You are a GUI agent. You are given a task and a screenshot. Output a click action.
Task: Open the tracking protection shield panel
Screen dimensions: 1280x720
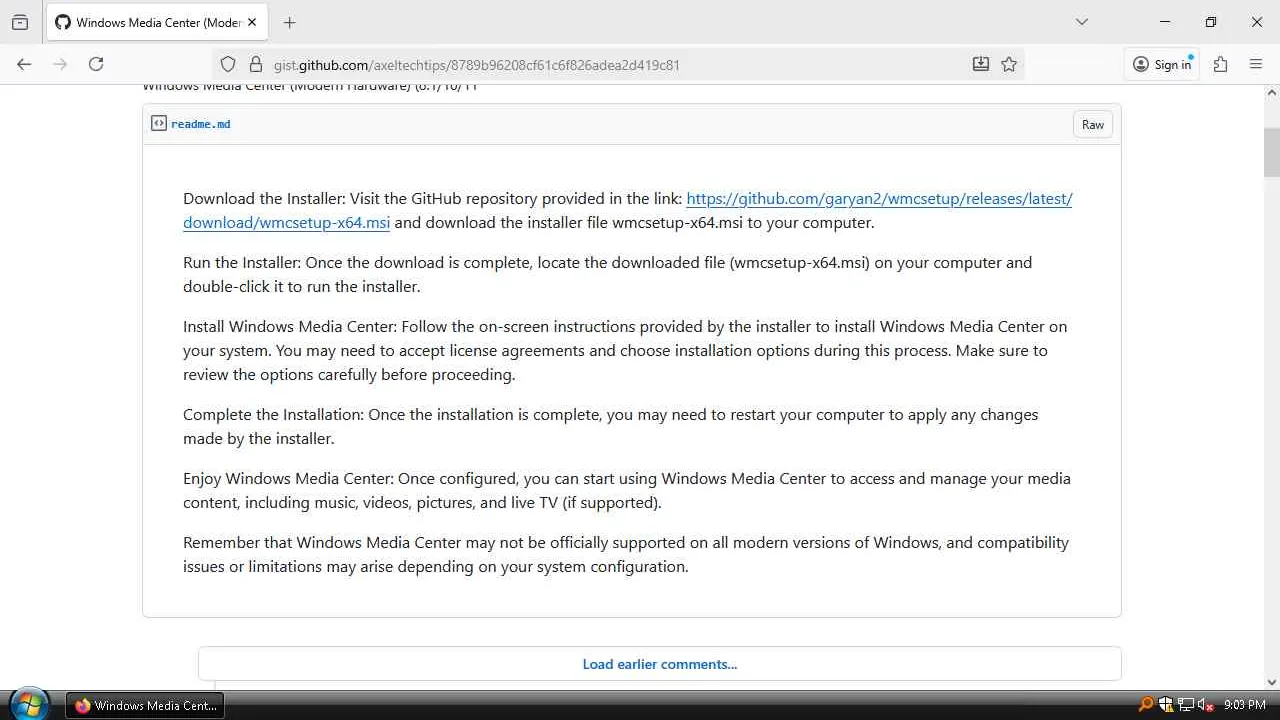coord(228,64)
